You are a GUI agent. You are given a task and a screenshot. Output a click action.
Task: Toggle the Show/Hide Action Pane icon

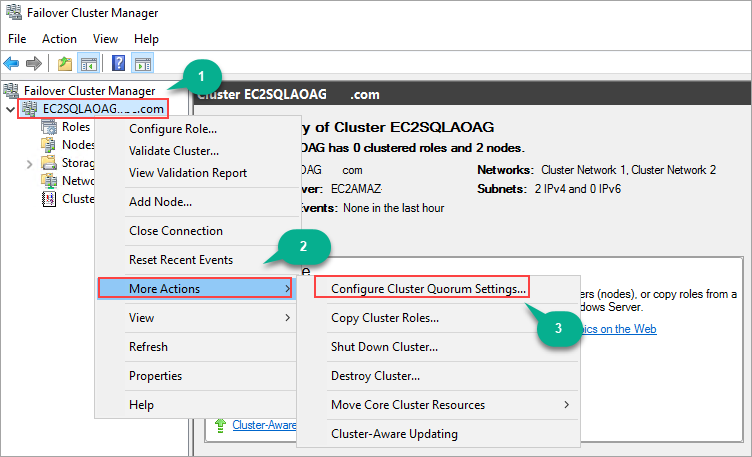tap(143, 63)
